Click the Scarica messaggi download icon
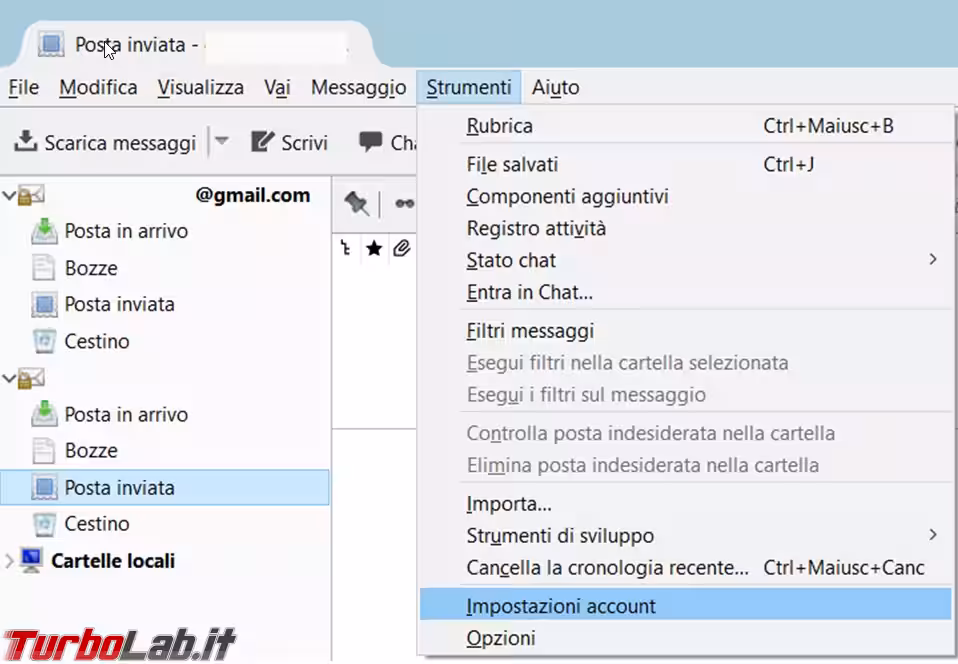 (25, 142)
